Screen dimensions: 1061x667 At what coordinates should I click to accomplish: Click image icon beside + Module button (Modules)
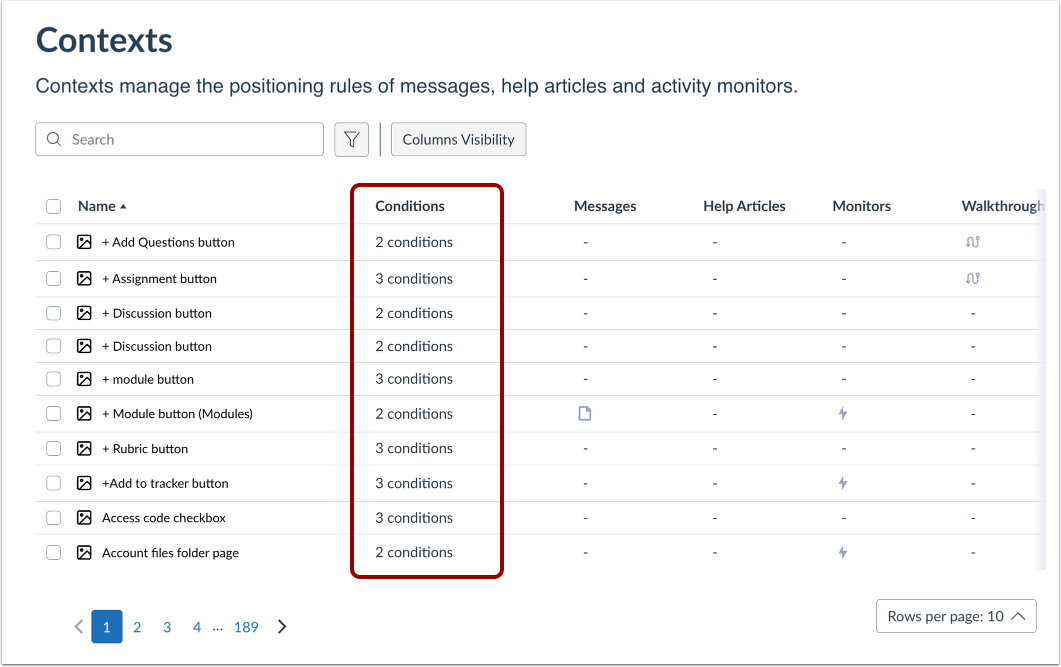pos(84,413)
